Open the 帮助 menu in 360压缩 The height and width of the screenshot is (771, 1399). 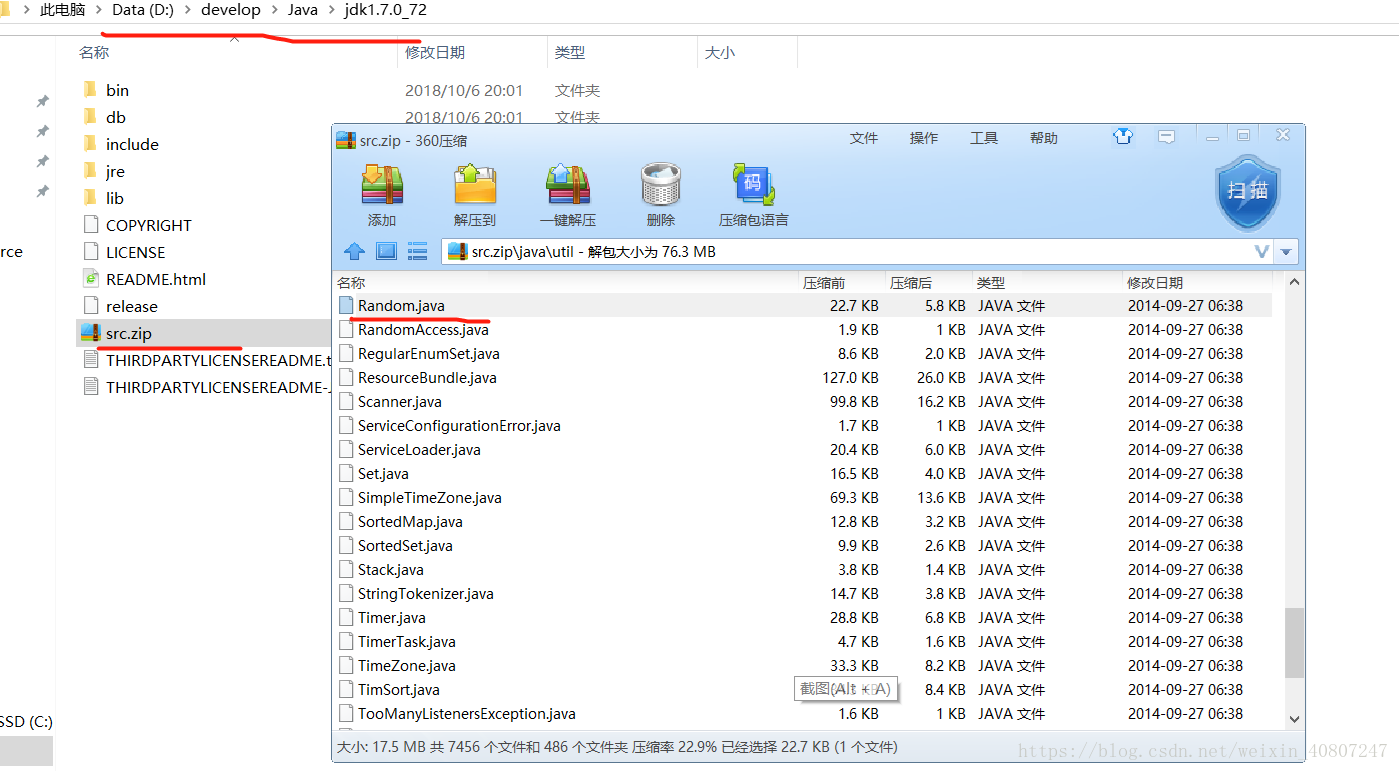point(1044,138)
